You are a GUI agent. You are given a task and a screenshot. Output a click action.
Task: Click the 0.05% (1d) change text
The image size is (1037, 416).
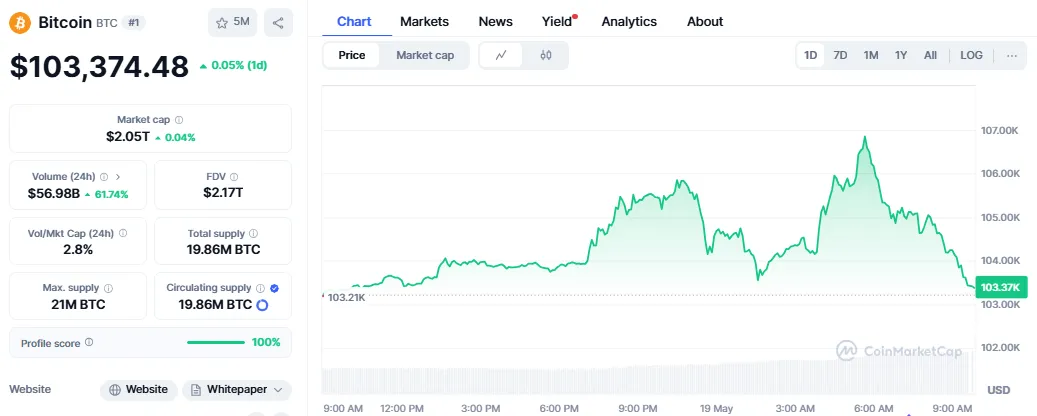(x=233, y=65)
